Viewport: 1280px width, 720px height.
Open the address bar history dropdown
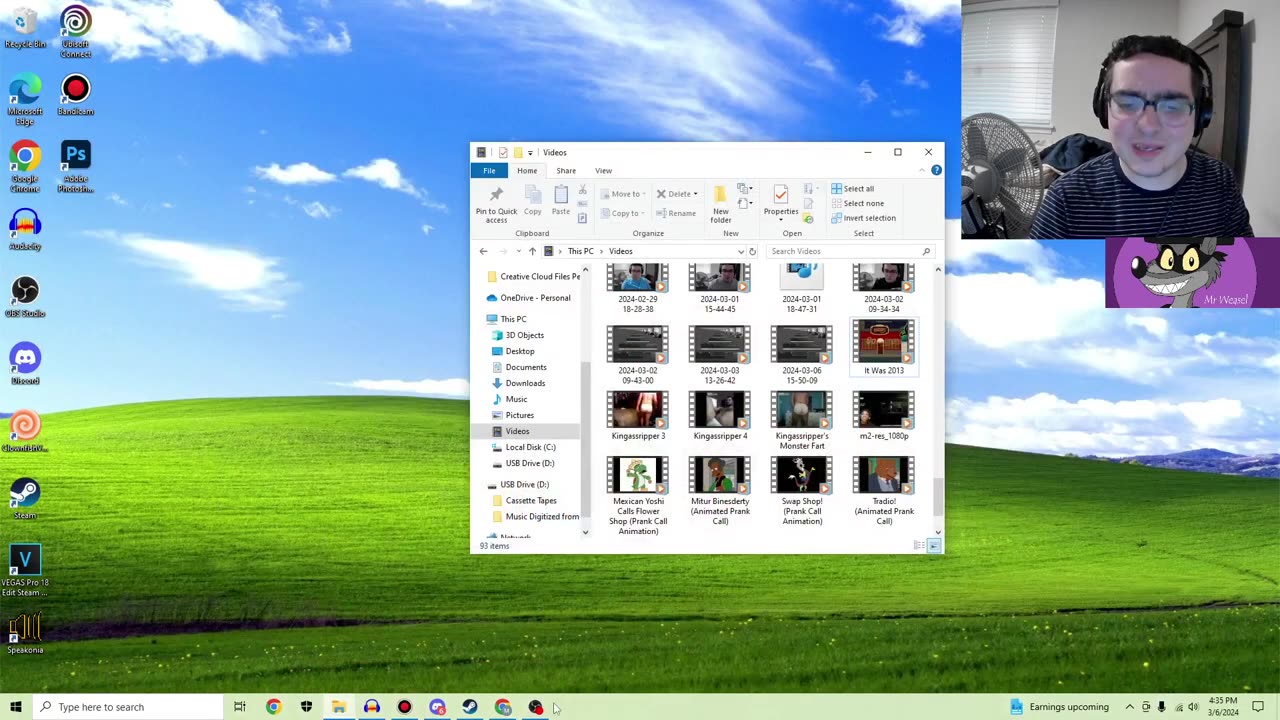coord(740,252)
